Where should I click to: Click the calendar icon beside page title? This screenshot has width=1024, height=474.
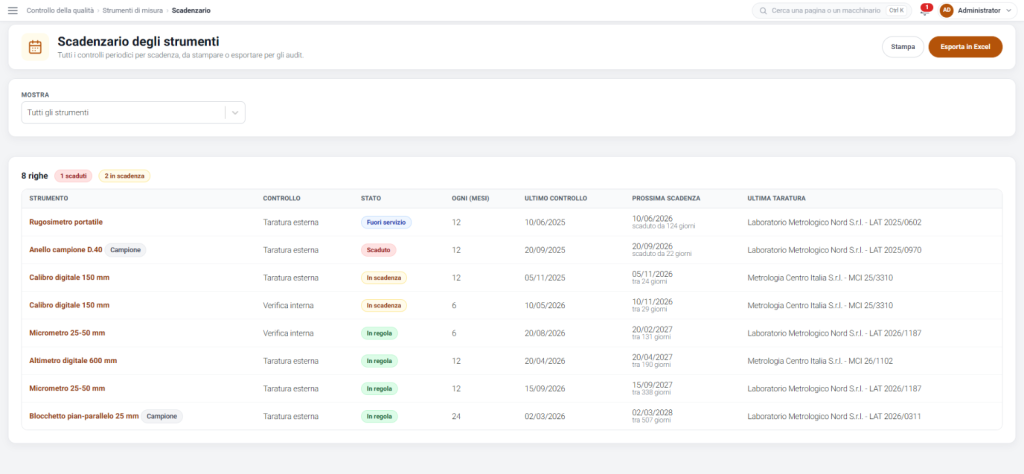tap(35, 47)
